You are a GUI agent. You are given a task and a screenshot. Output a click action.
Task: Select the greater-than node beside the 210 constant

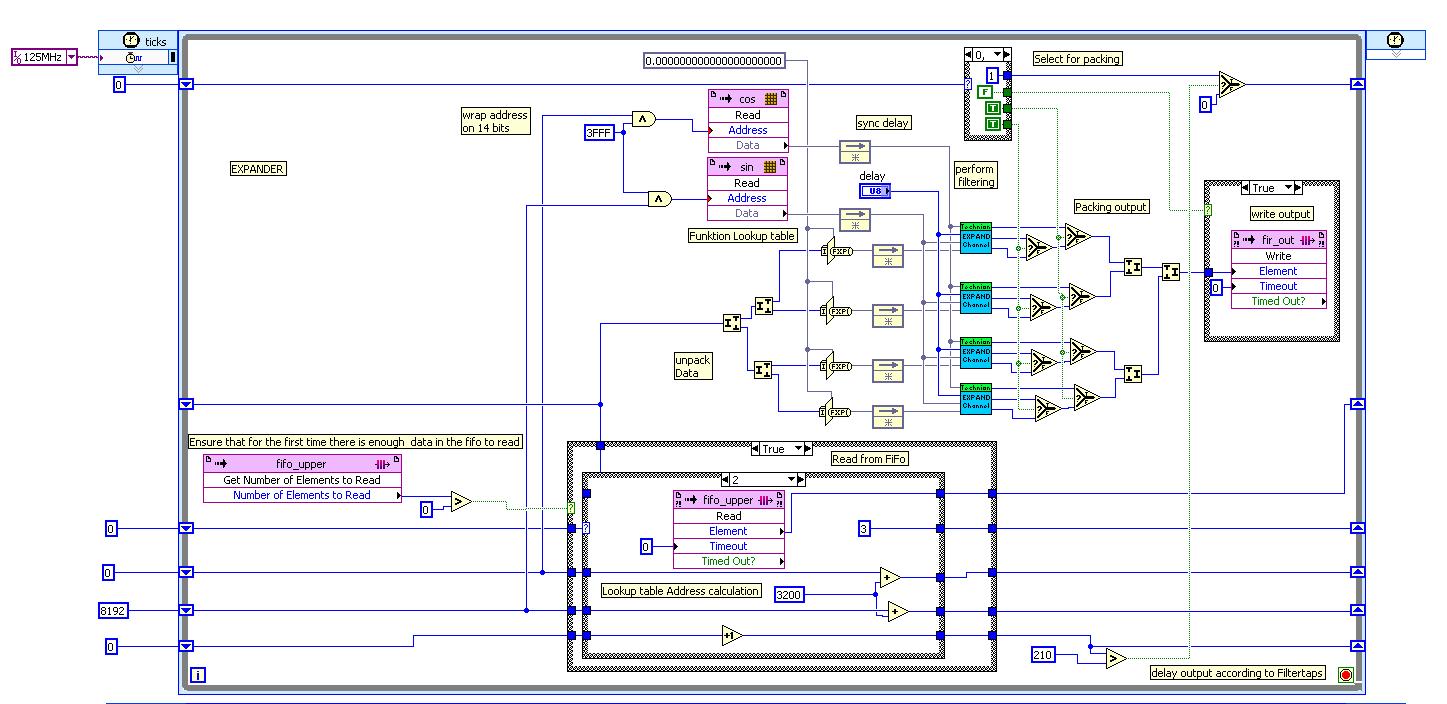(1115, 658)
